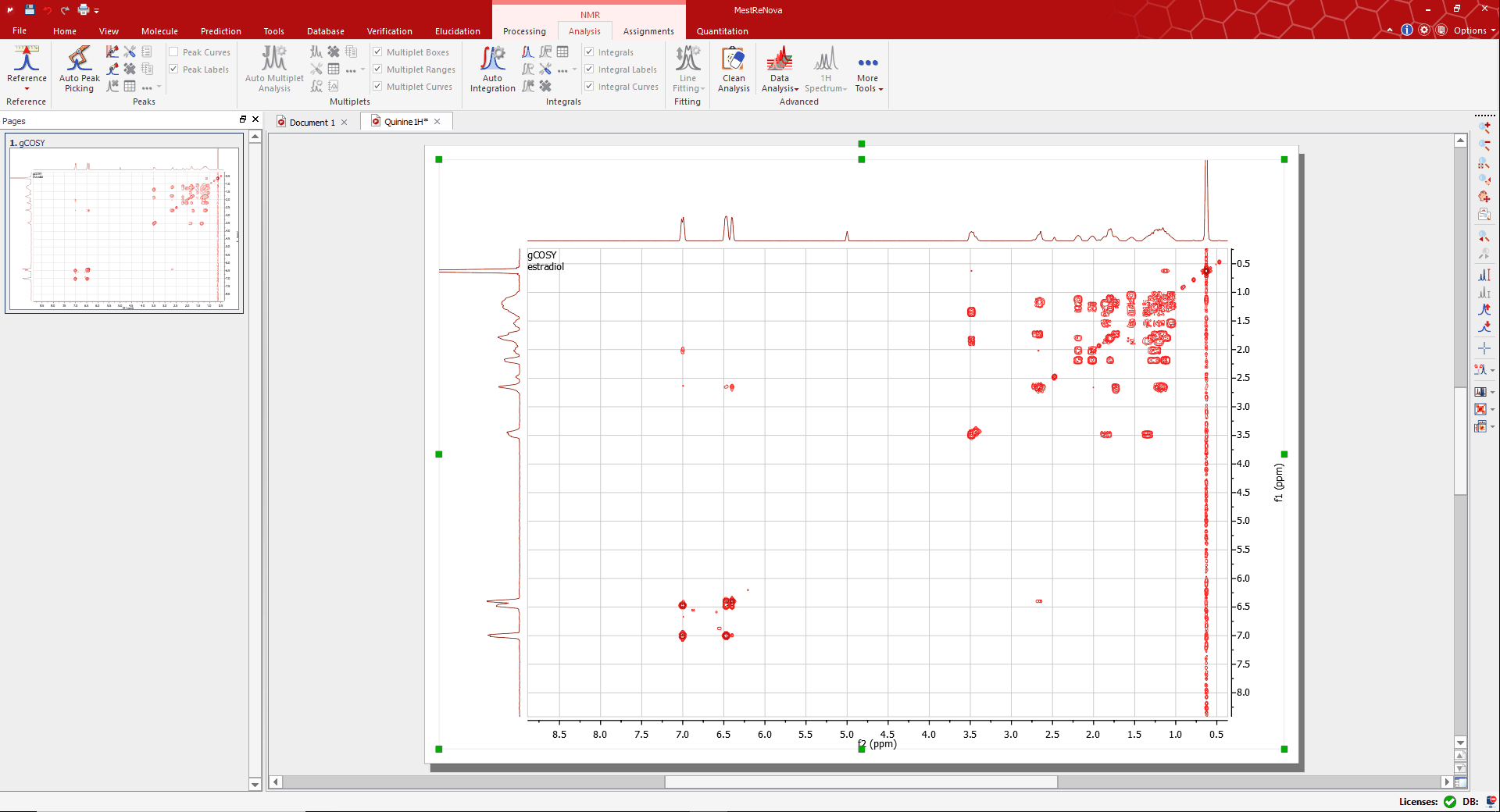Increase intensity with peak up-arrow icon

(x=1484, y=310)
